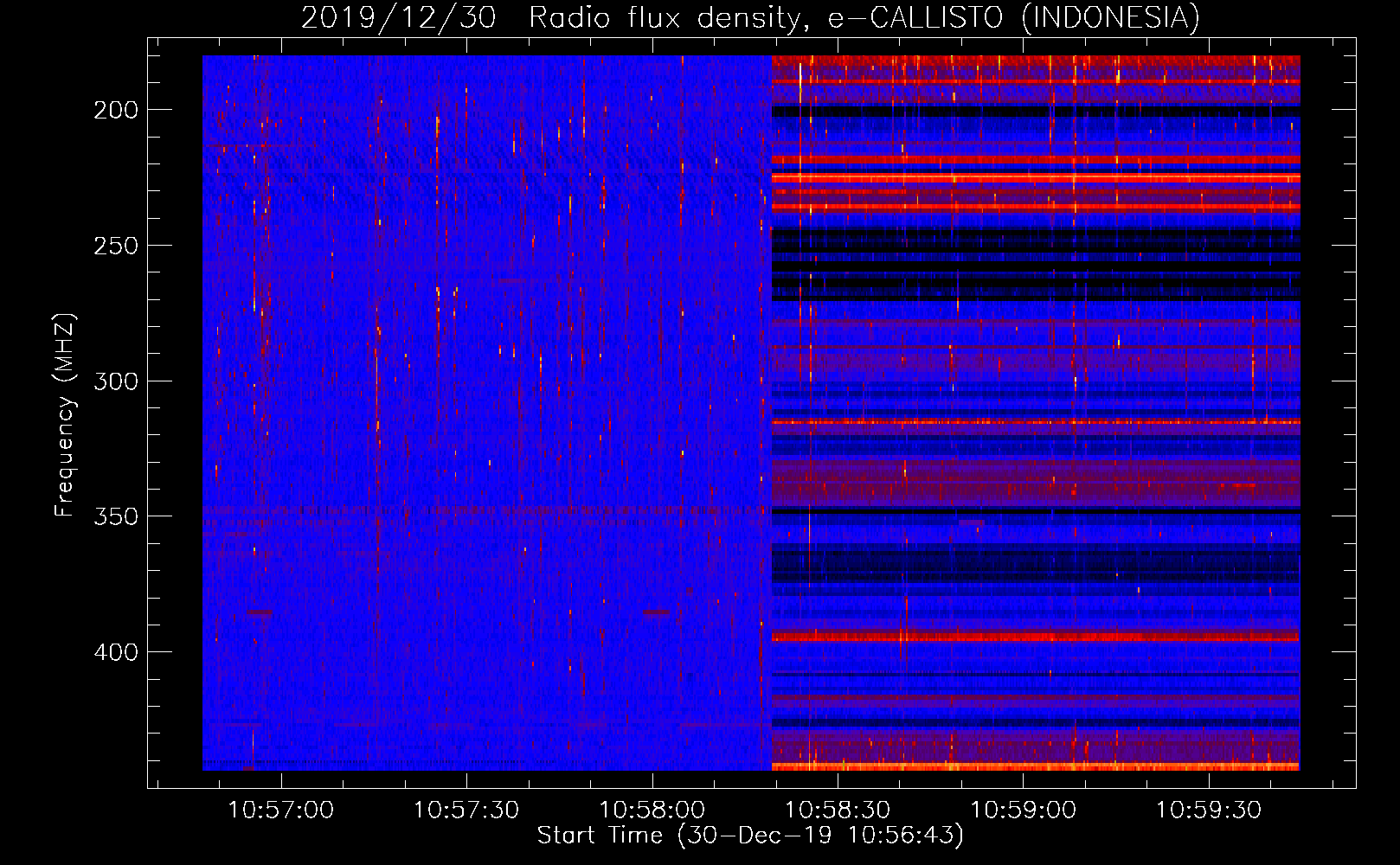Screen dimensions: 1400x865
Task: Click the 10:58:30 time tick label
Action: click(x=838, y=811)
